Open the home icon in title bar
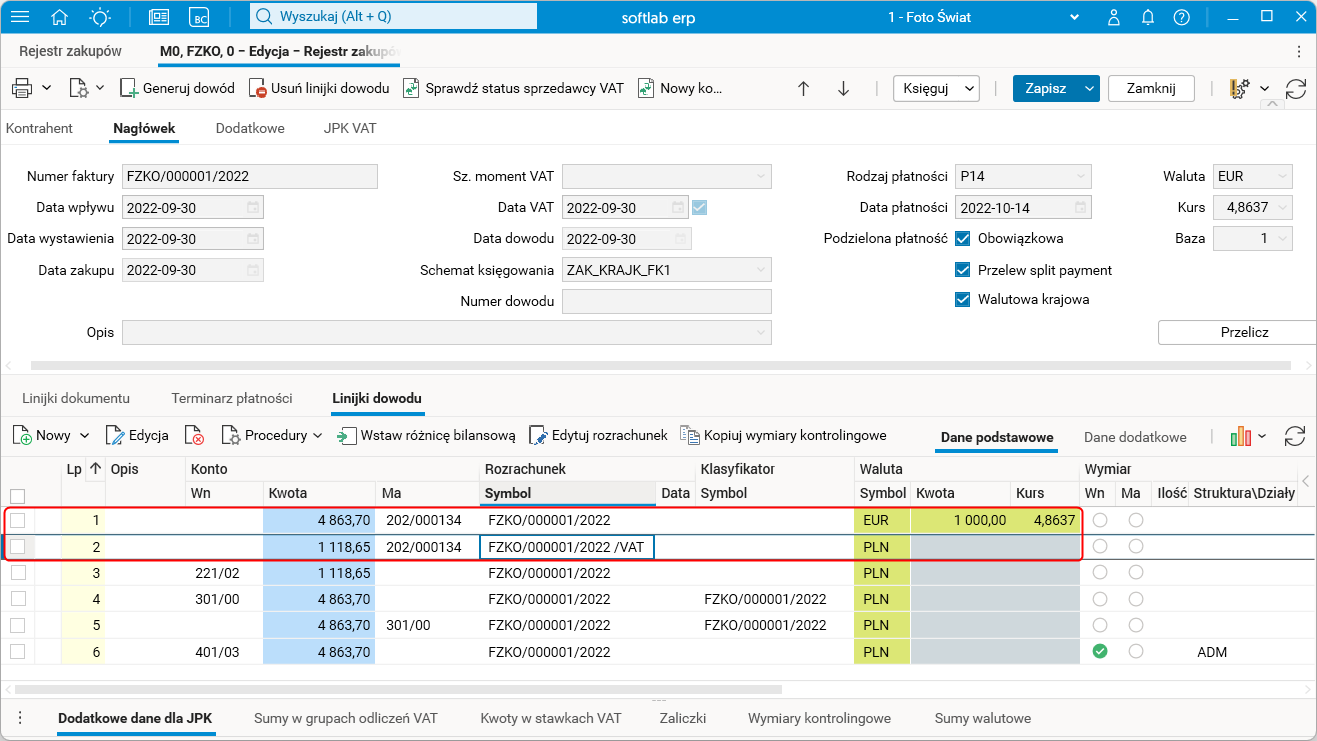Screen dimensions: 1317x741 (x=60, y=17)
